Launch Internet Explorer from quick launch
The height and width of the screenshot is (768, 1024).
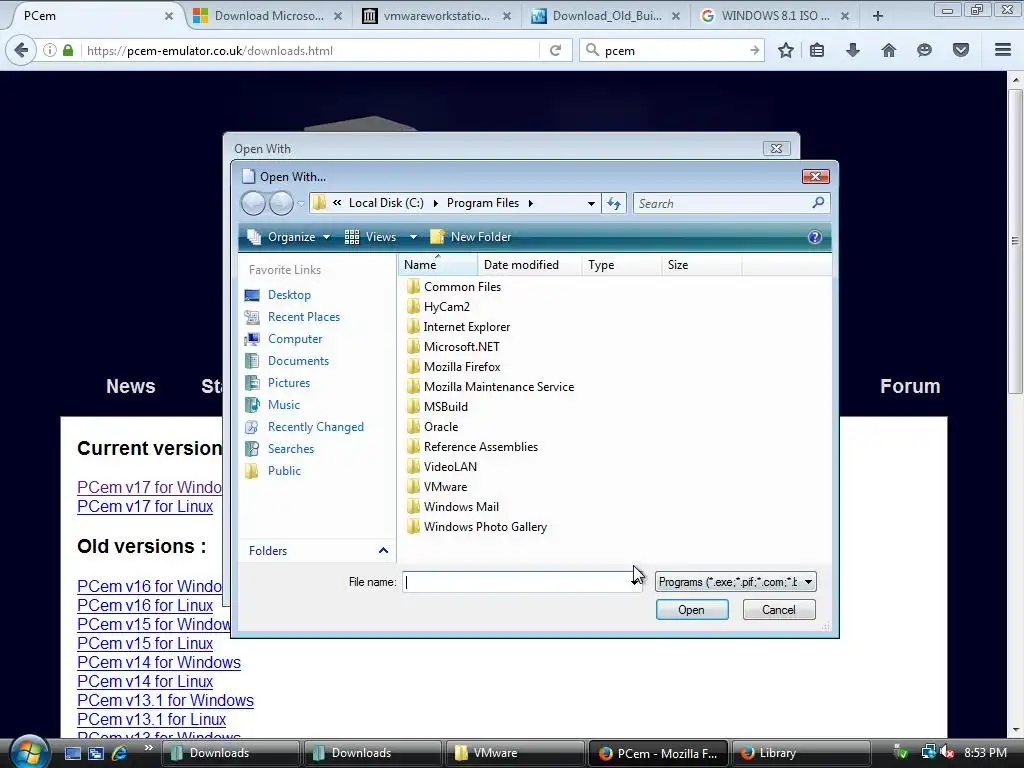(120, 753)
